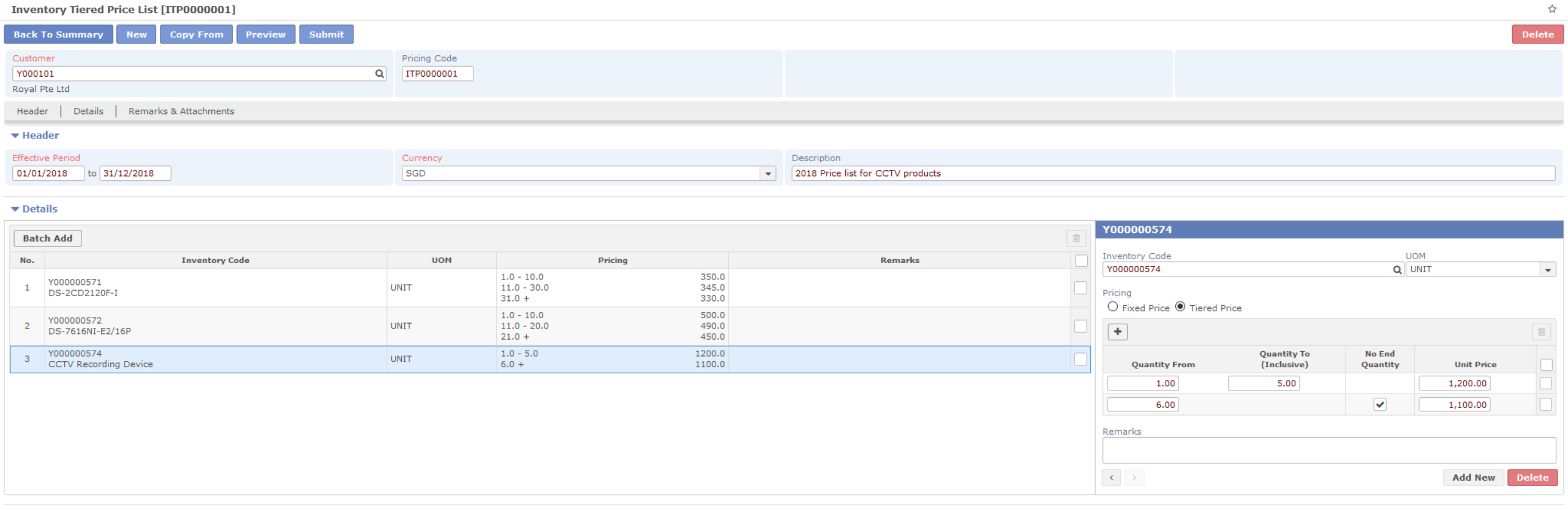Tick the checkbox for row Y000000571
This screenshot has height=510, width=1568.
click(x=1080, y=287)
